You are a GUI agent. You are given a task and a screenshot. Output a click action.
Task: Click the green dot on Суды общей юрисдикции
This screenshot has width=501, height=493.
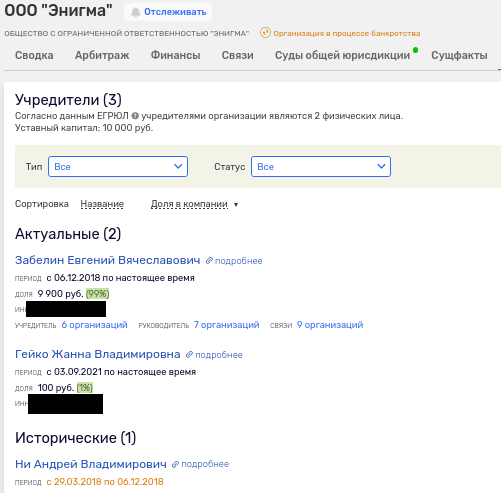tap(415, 50)
